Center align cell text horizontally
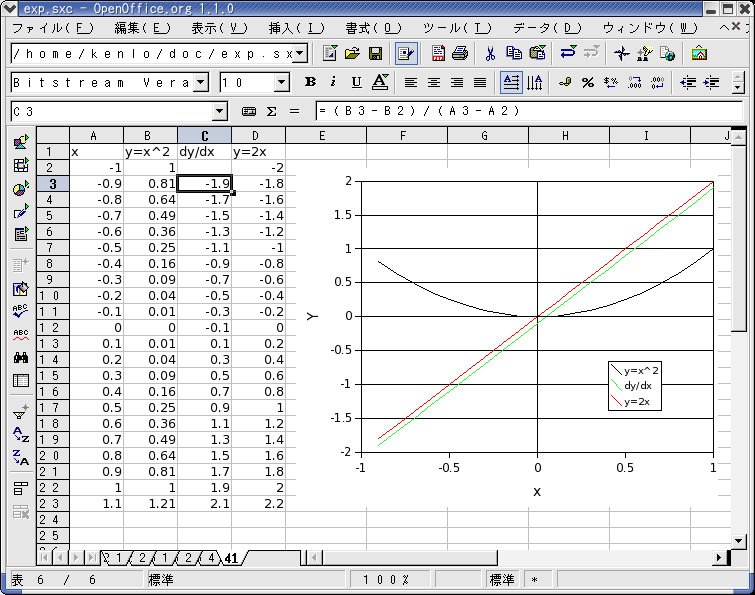The width and height of the screenshot is (755, 595). click(x=434, y=82)
